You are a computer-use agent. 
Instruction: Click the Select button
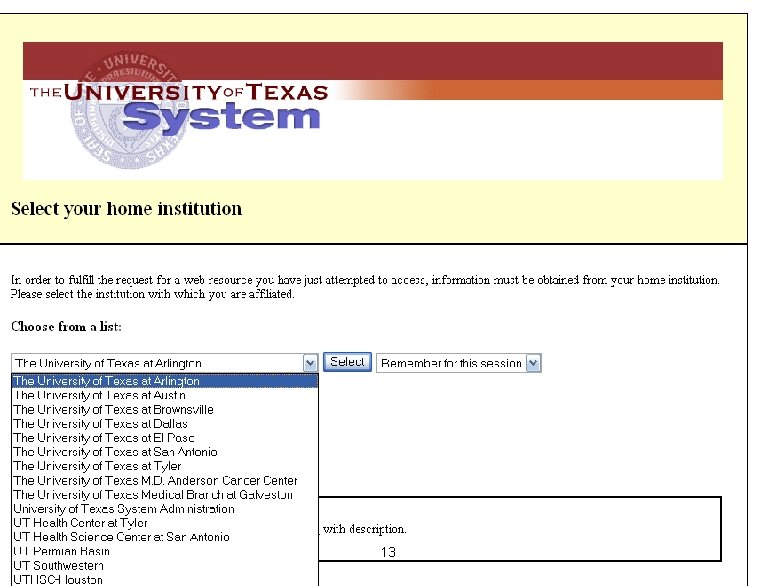347,362
